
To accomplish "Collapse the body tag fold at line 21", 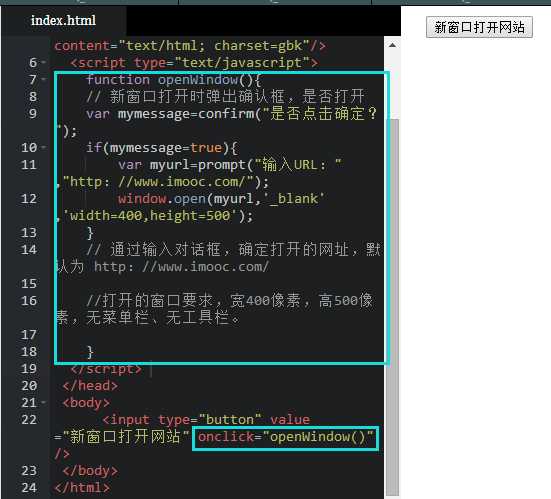I will [x=44, y=403].
